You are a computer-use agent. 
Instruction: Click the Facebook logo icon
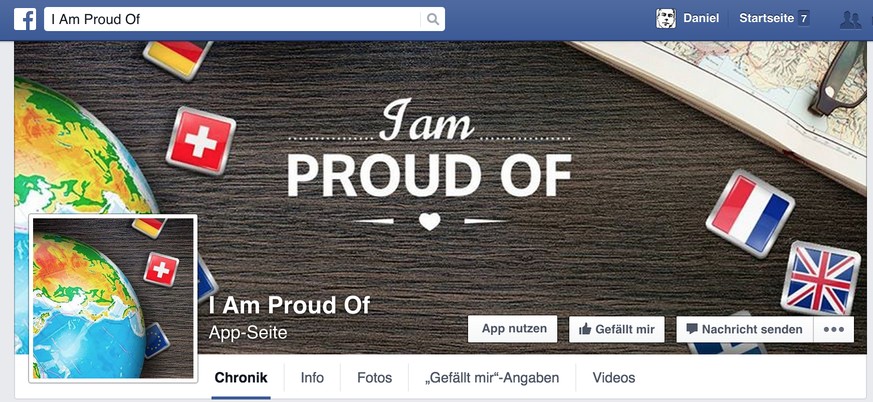pos(25,19)
